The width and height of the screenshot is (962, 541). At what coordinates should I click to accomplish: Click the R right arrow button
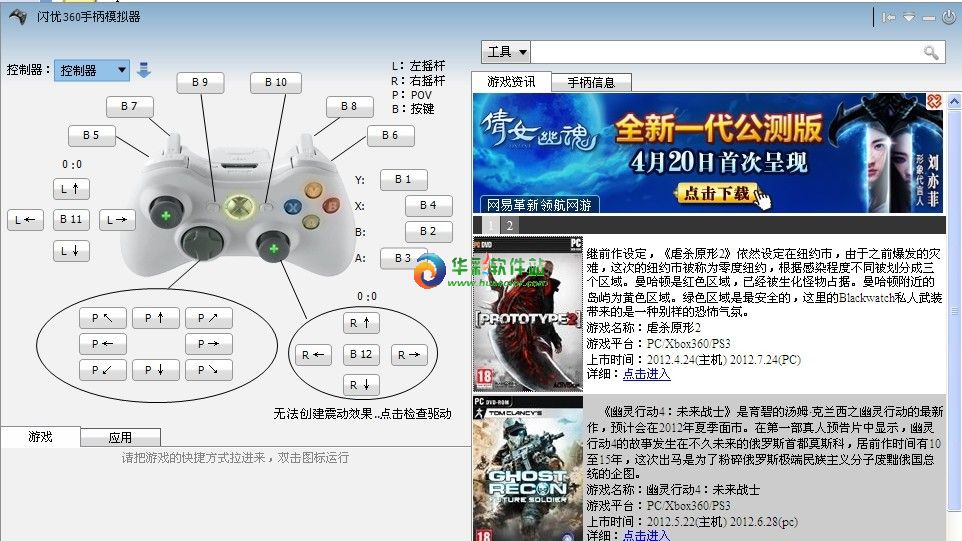click(x=409, y=354)
